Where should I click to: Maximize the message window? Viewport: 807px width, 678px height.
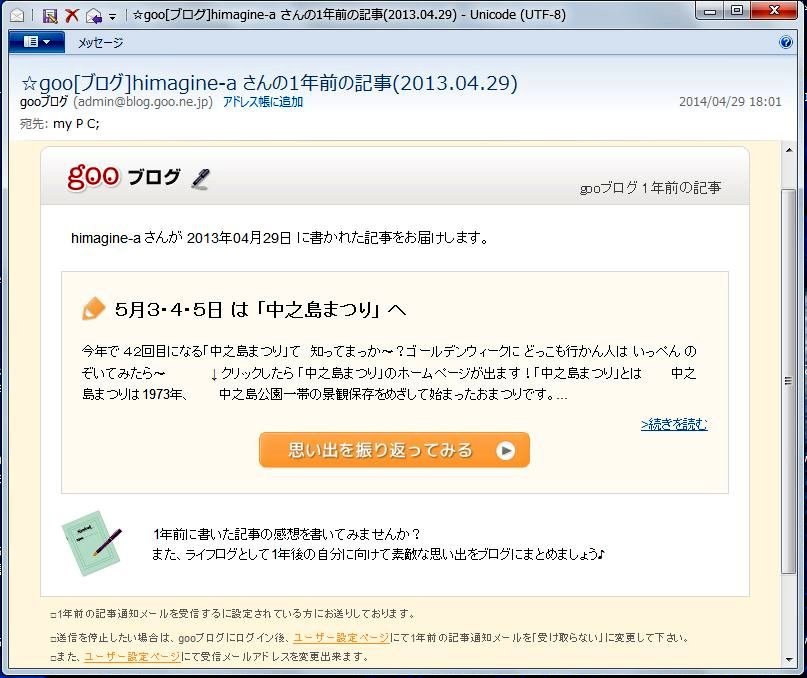[x=738, y=10]
